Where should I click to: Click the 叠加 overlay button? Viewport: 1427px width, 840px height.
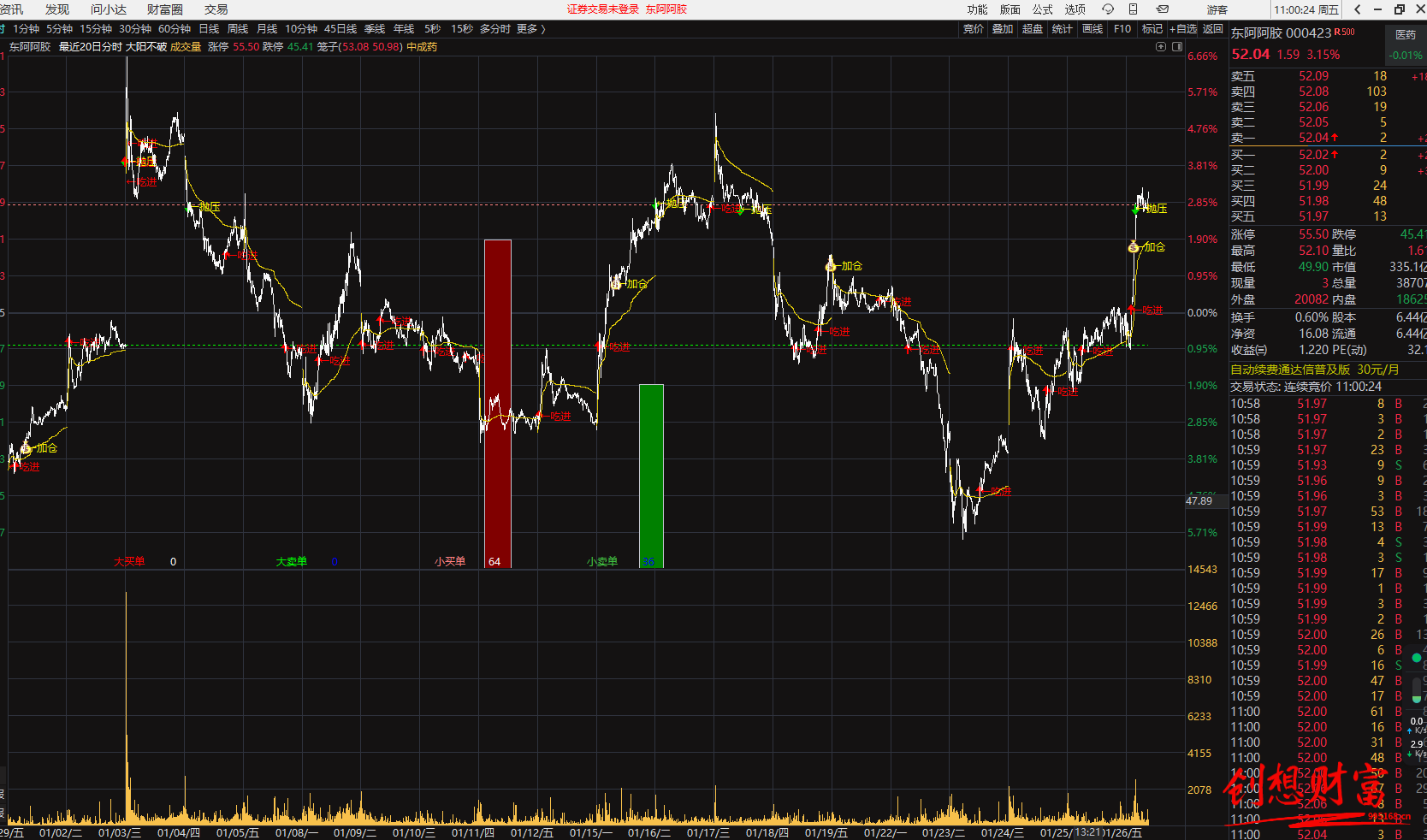coord(1003,29)
